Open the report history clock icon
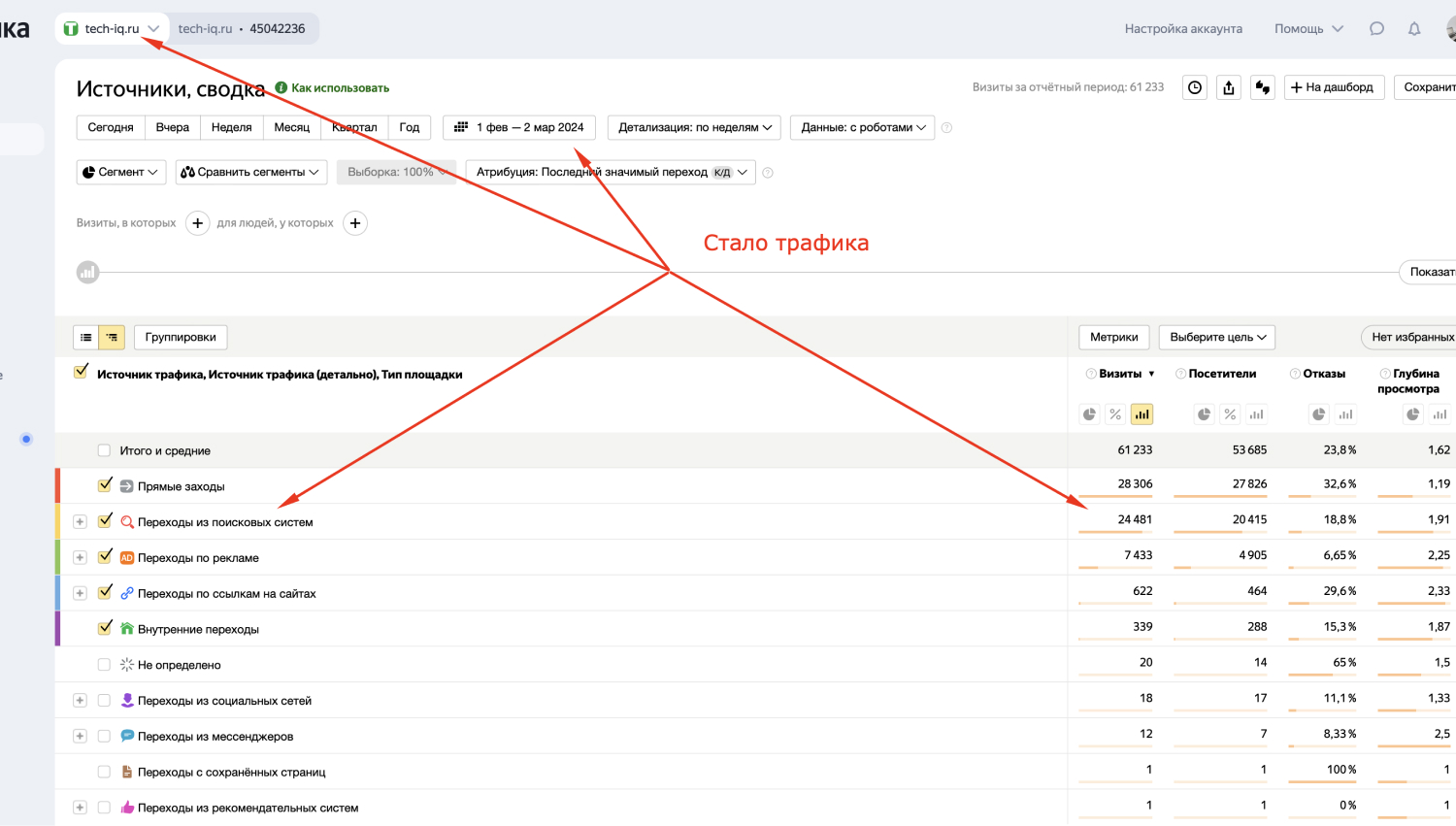This screenshot has height=826, width=1456. (x=1195, y=87)
